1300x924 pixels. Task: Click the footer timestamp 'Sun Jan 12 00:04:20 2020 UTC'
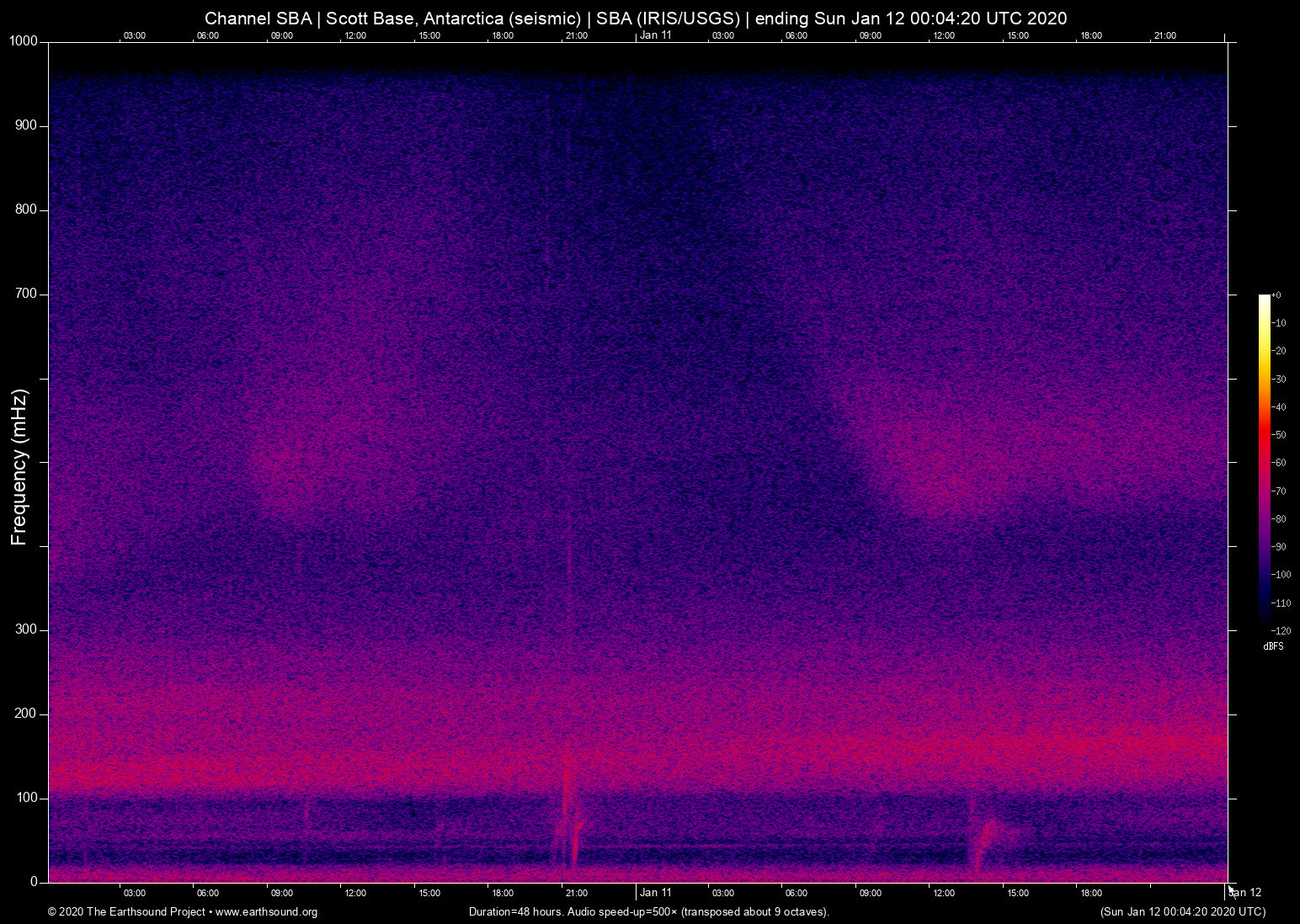1183,912
